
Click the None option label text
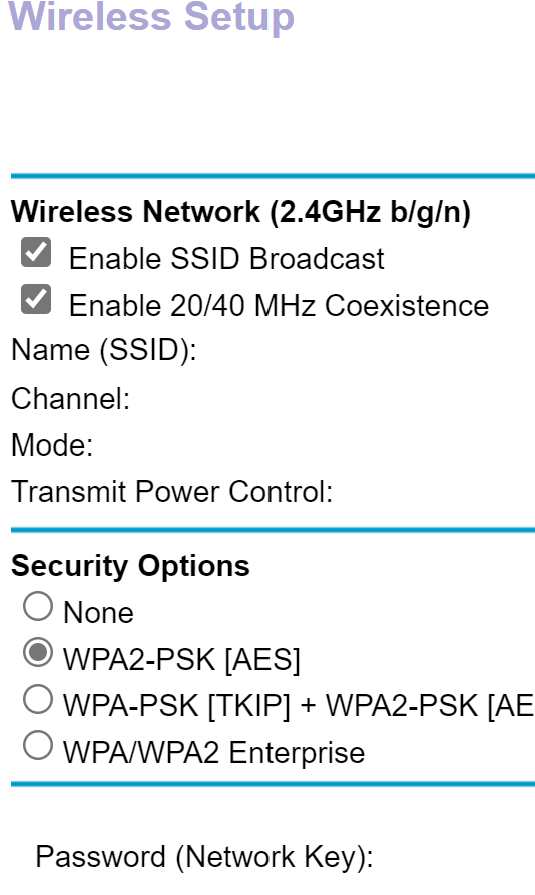(x=98, y=612)
